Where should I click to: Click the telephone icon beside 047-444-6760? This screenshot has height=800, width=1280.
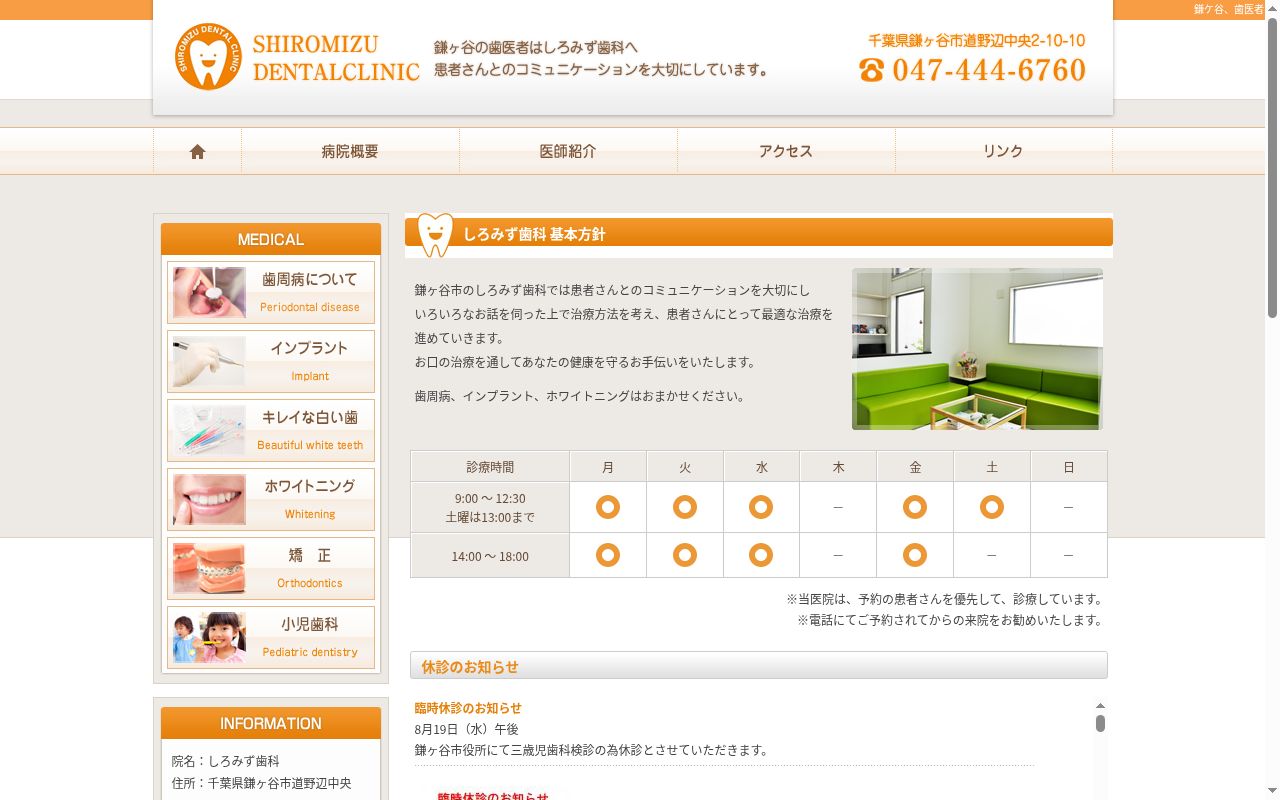[872, 70]
